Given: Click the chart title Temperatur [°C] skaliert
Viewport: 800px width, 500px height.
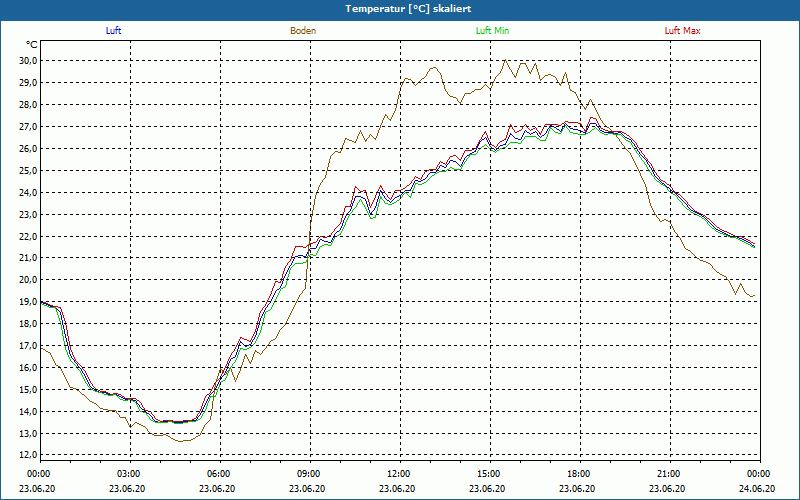Looking at the screenshot, I should (x=408, y=9).
